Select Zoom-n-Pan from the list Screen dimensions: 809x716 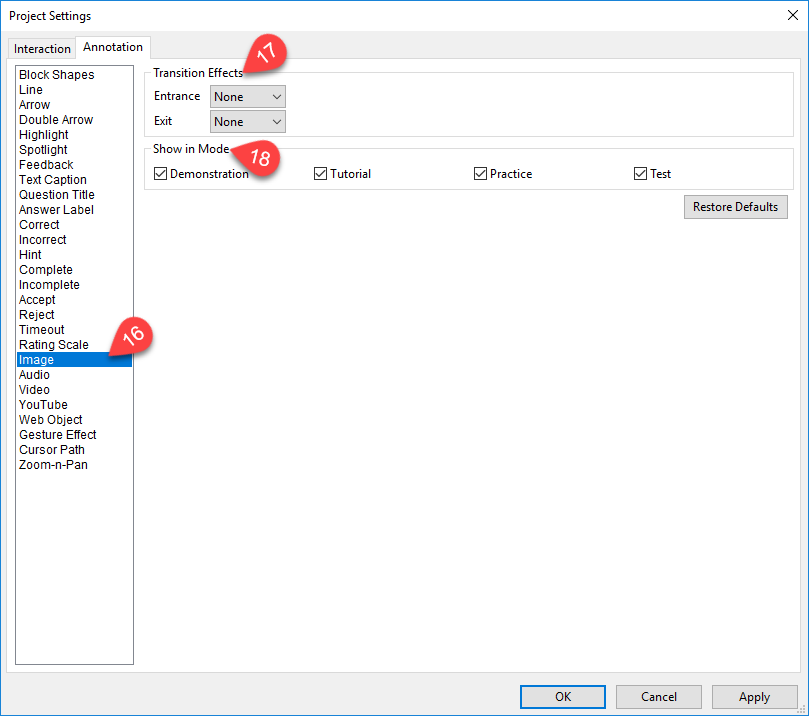[x=53, y=465]
